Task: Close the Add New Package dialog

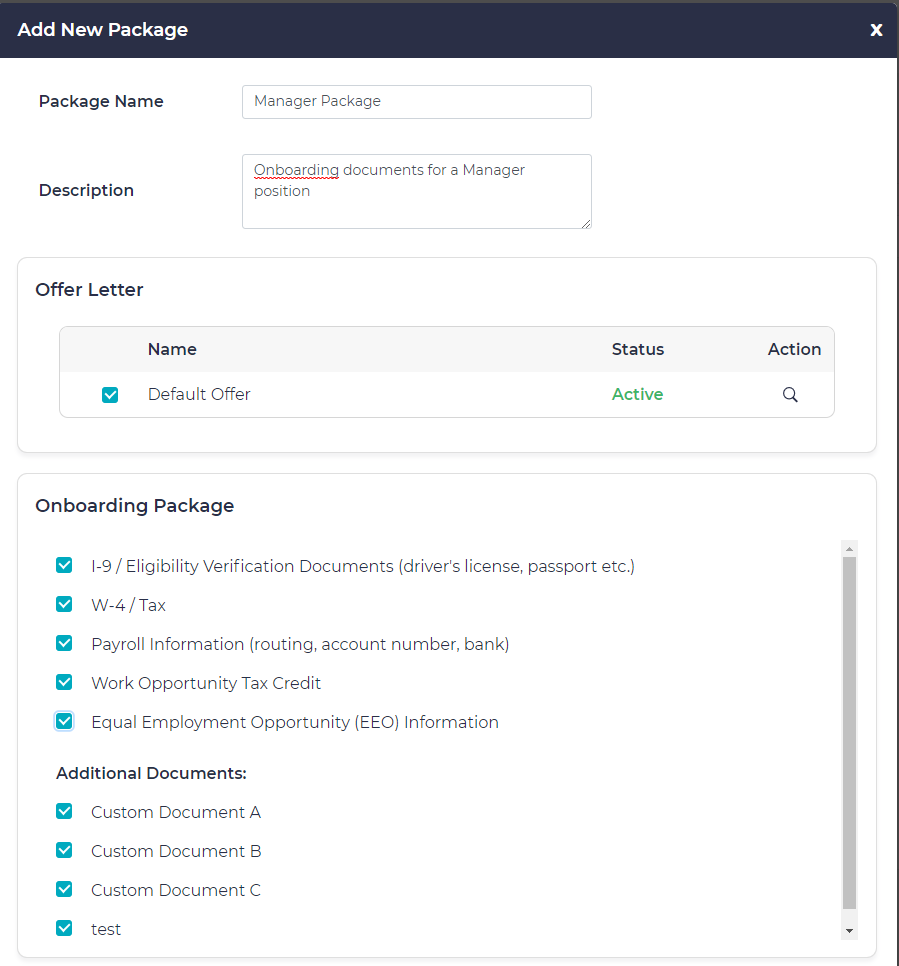Action: click(876, 30)
